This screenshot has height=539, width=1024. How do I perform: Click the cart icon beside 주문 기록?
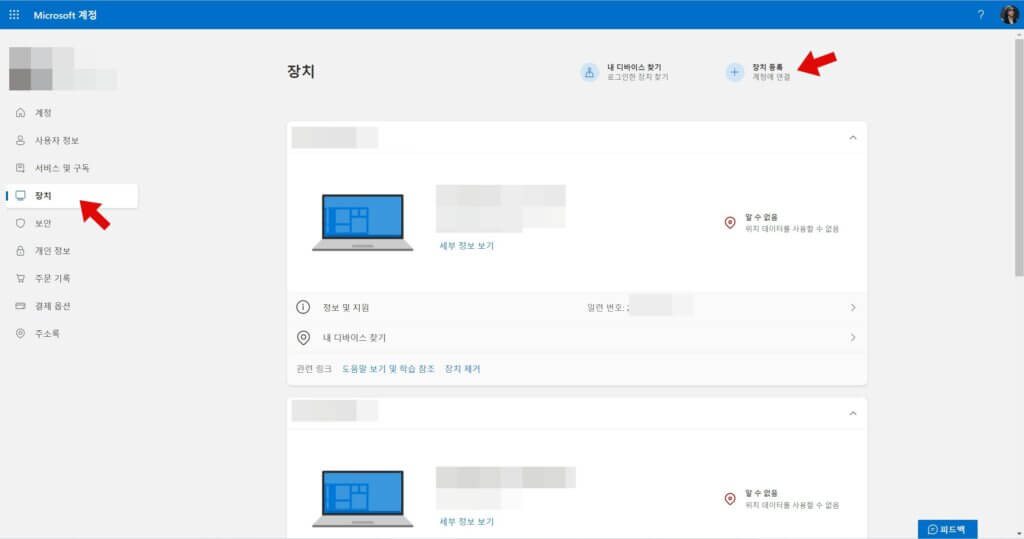click(20, 278)
